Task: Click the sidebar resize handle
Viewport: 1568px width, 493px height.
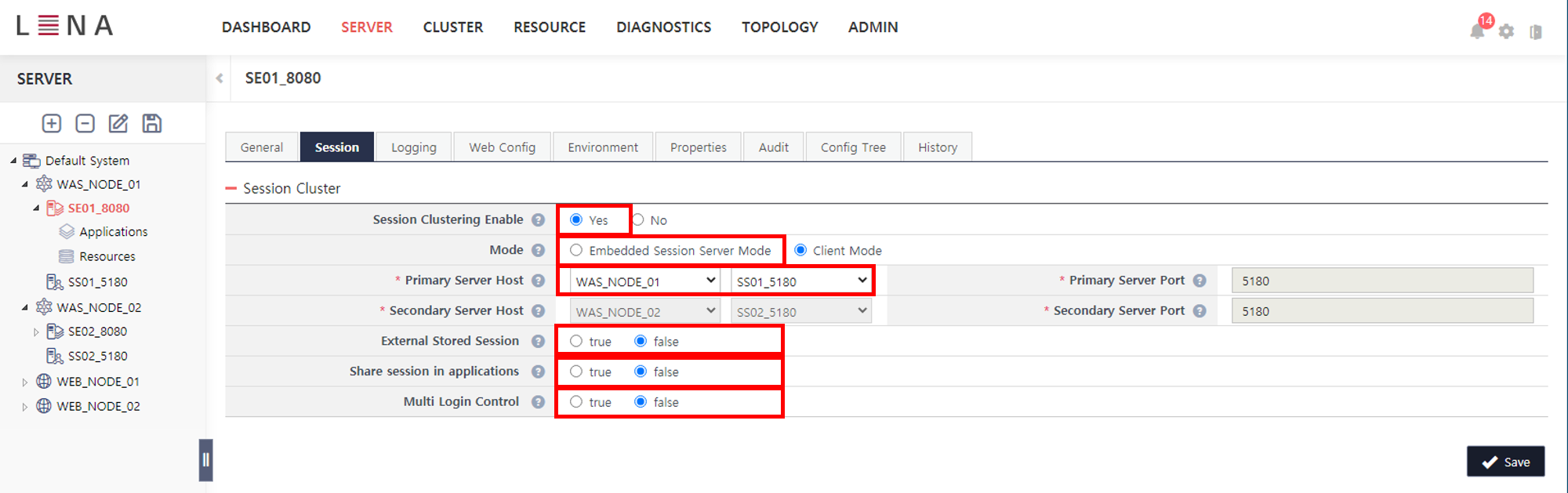Action: 205,460
